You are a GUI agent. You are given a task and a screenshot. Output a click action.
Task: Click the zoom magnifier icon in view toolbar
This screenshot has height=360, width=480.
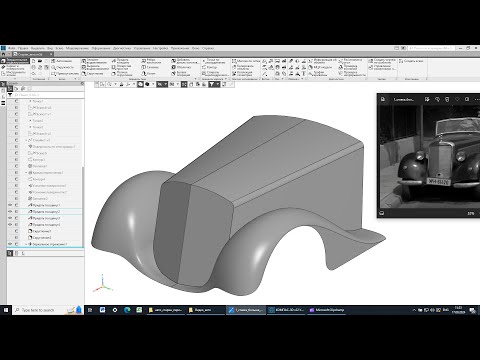(x=109, y=85)
